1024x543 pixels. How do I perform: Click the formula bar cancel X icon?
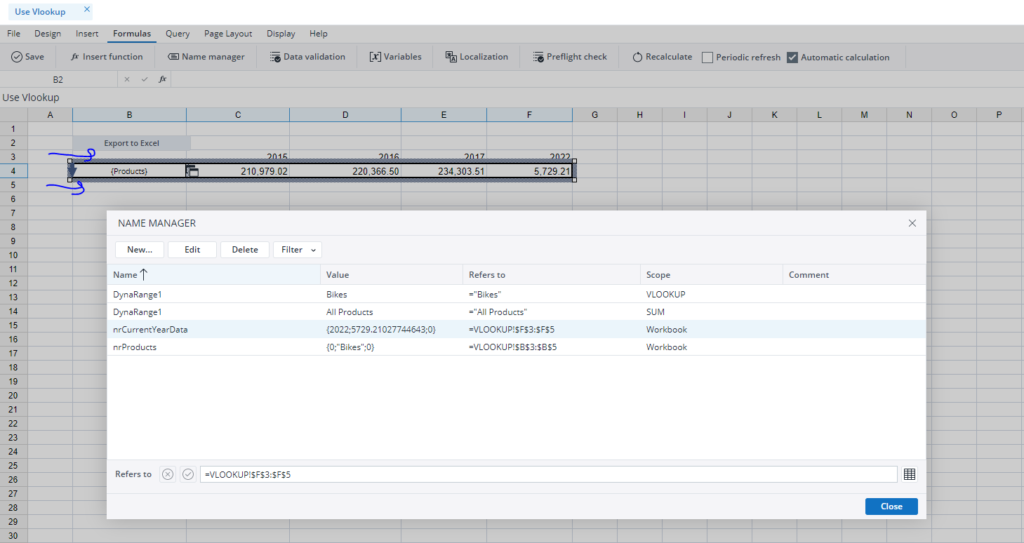tap(127, 79)
